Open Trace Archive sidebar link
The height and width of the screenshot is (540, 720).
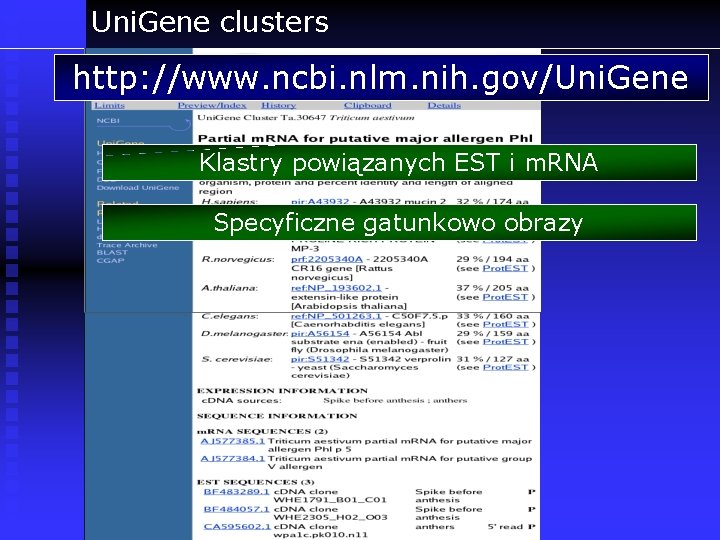[127, 245]
